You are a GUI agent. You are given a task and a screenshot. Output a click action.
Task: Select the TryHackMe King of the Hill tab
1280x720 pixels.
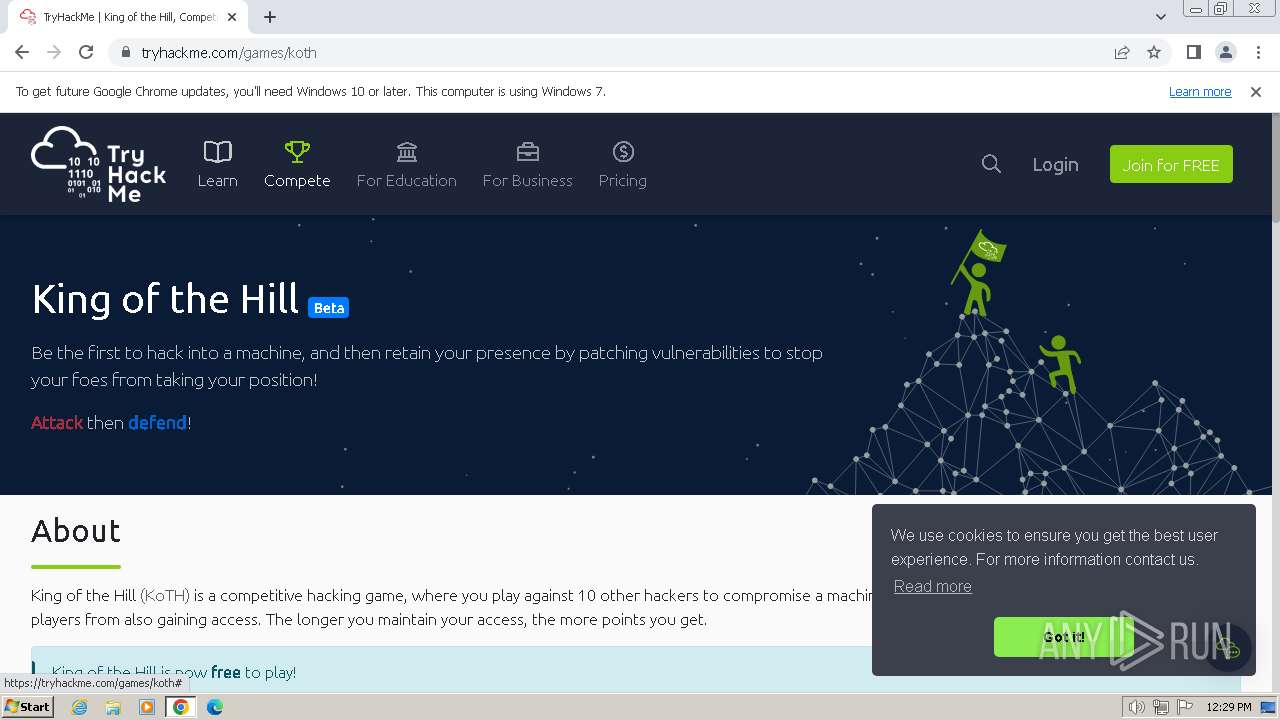point(128,17)
